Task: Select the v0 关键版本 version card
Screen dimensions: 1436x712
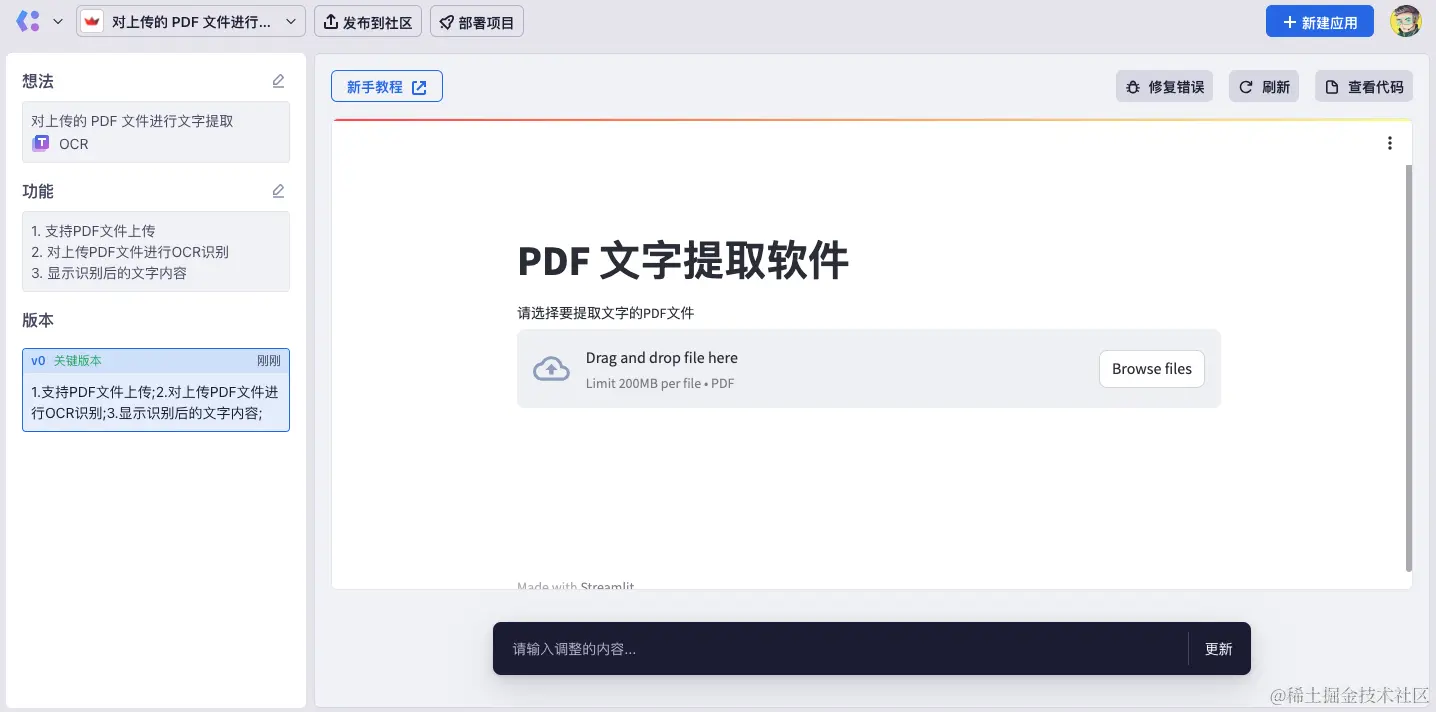Action: tap(156, 390)
